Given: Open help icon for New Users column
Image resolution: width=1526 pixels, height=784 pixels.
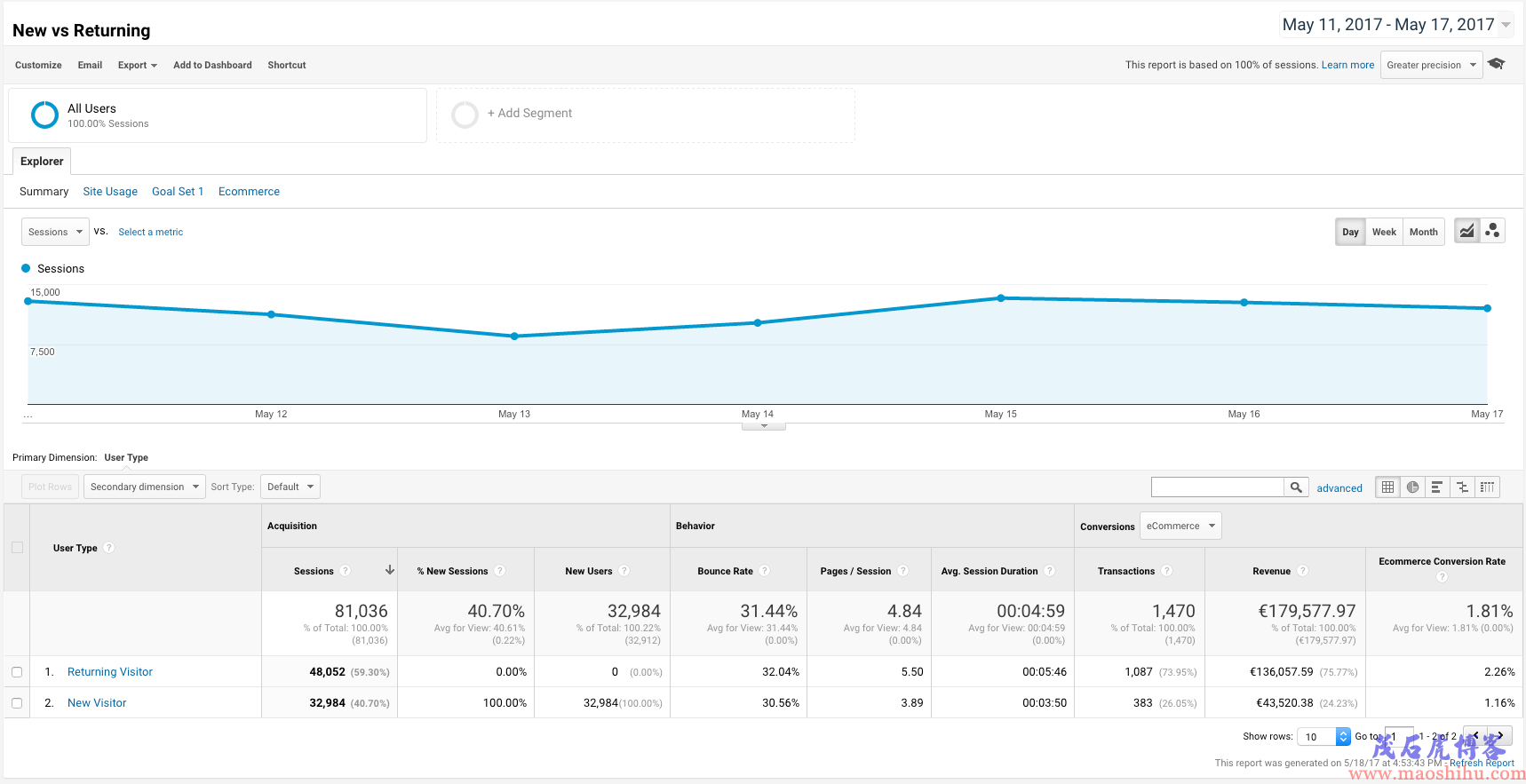Looking at the screenshot, I should click(624, 571).
